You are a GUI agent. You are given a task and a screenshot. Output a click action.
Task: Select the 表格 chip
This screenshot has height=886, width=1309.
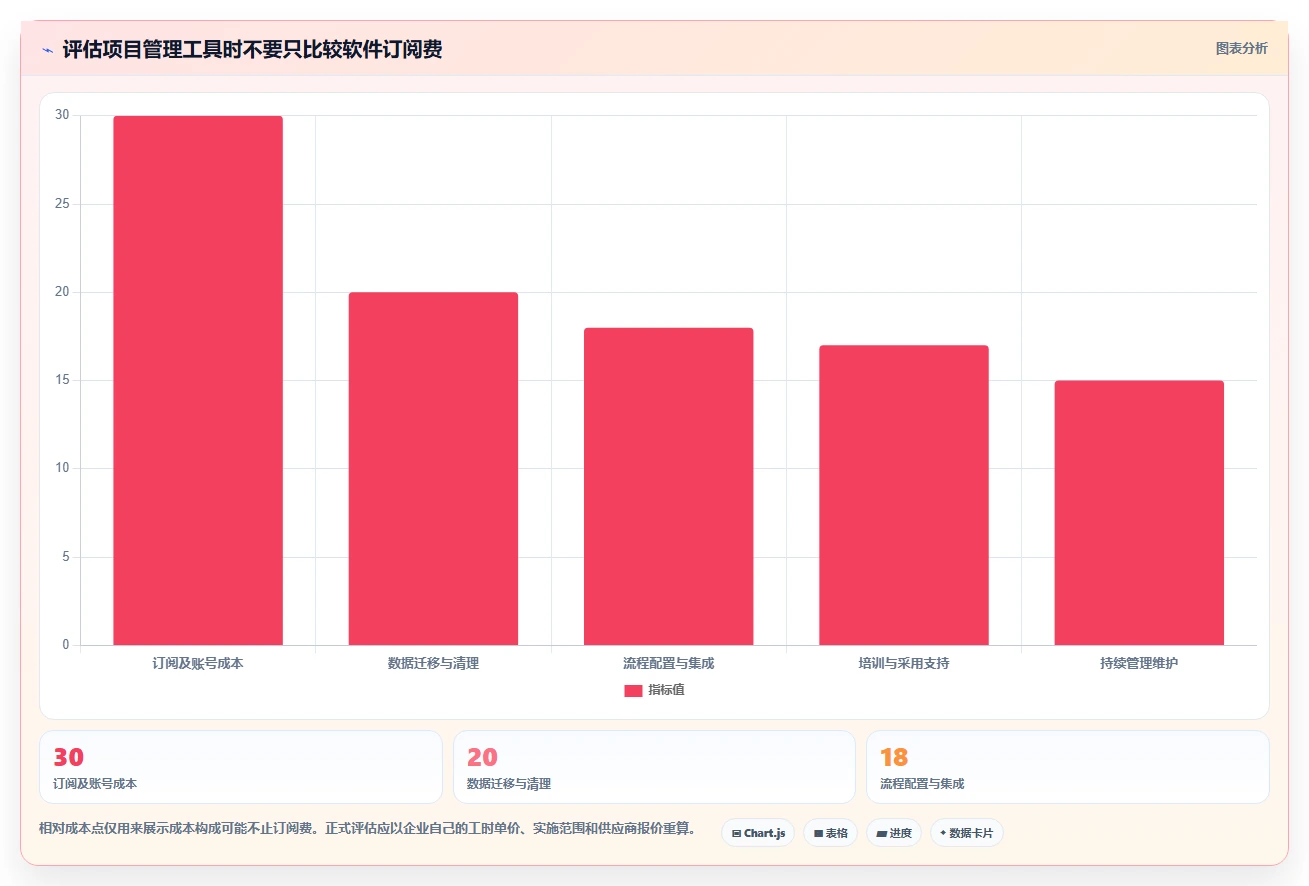(830, 833)
